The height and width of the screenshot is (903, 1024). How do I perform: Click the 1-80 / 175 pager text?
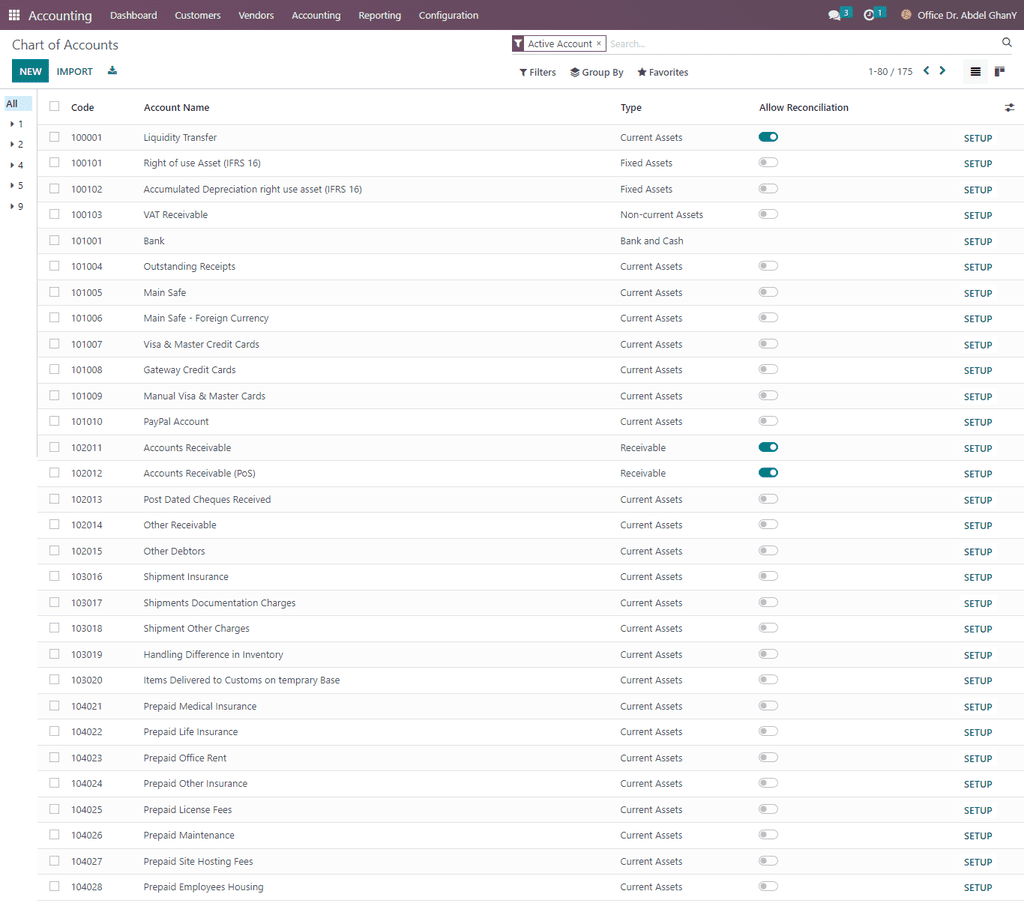click(890, 72)
